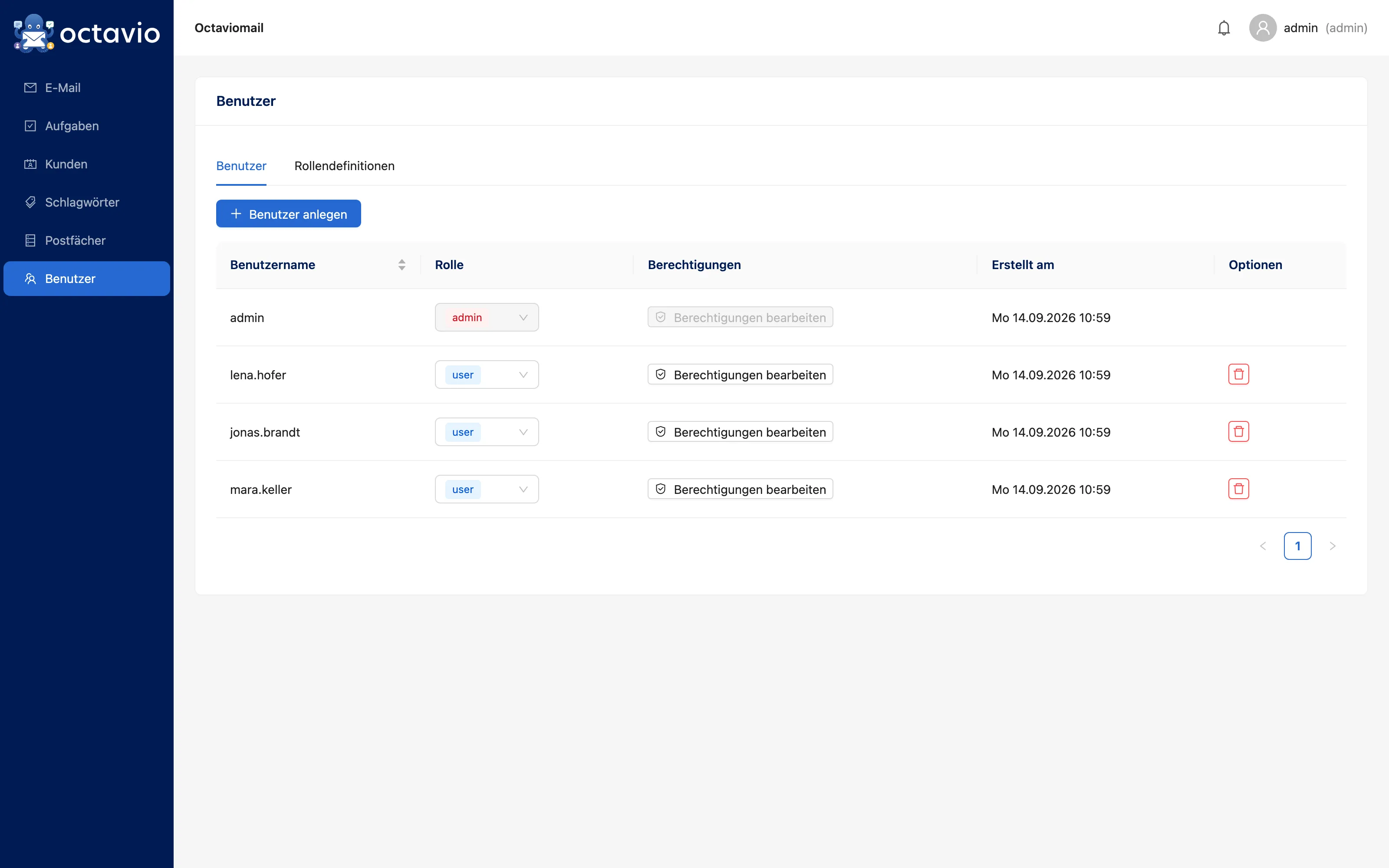This screenshot has width=1389, height=868.
Task: Click the Octaviomail header title
Action: (229, 28)
